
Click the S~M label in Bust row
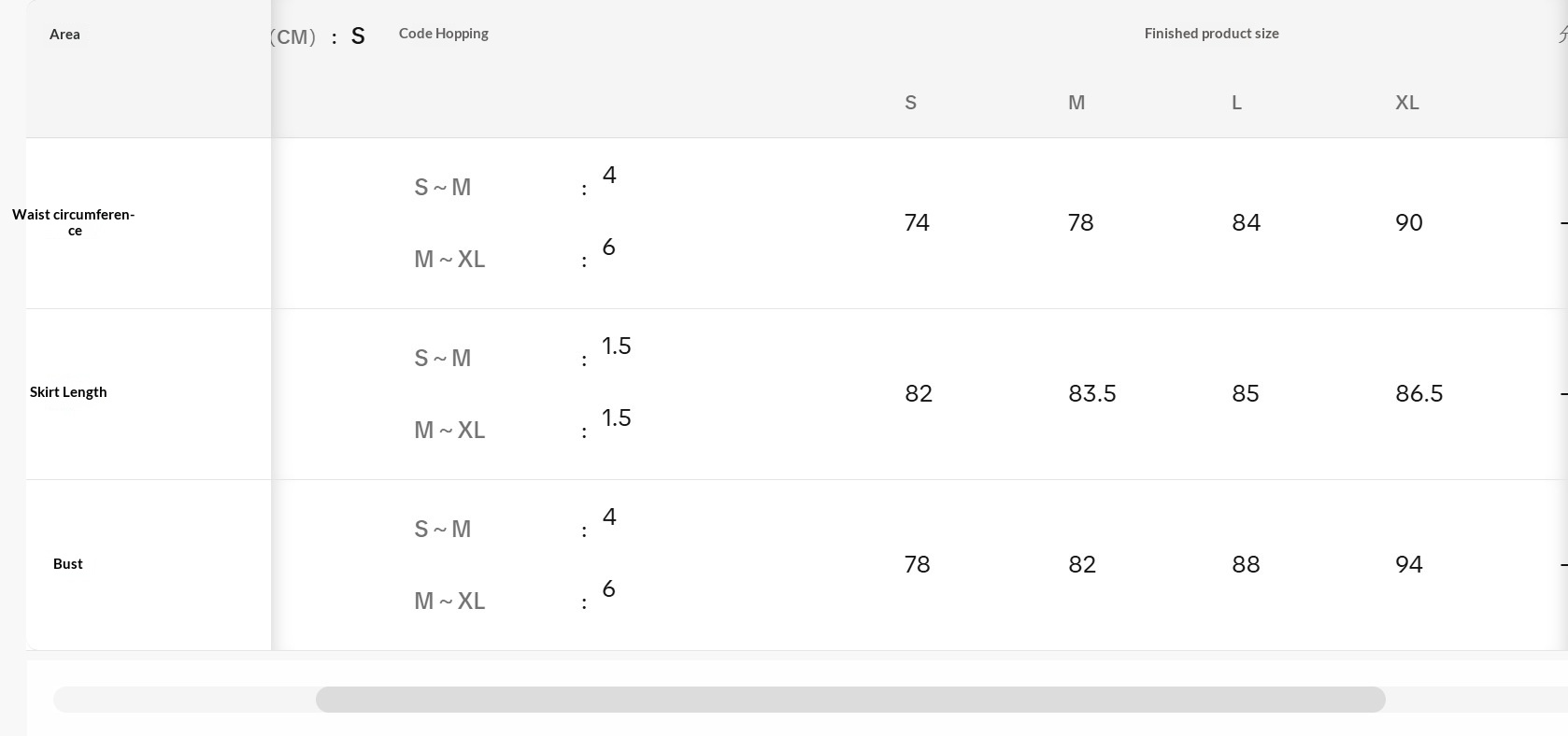click(x=442, y=530)
